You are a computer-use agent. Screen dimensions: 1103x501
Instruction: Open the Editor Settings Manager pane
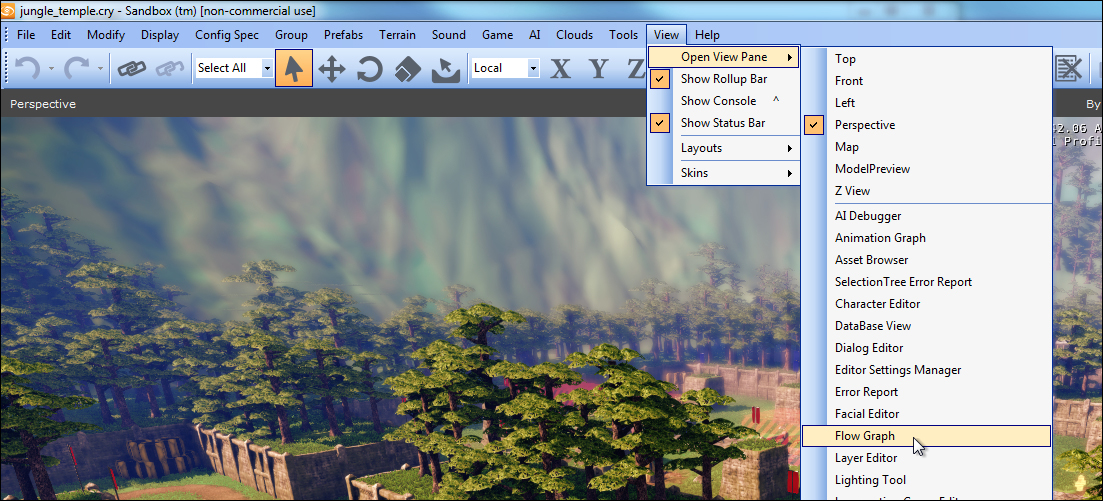(926, 369)
